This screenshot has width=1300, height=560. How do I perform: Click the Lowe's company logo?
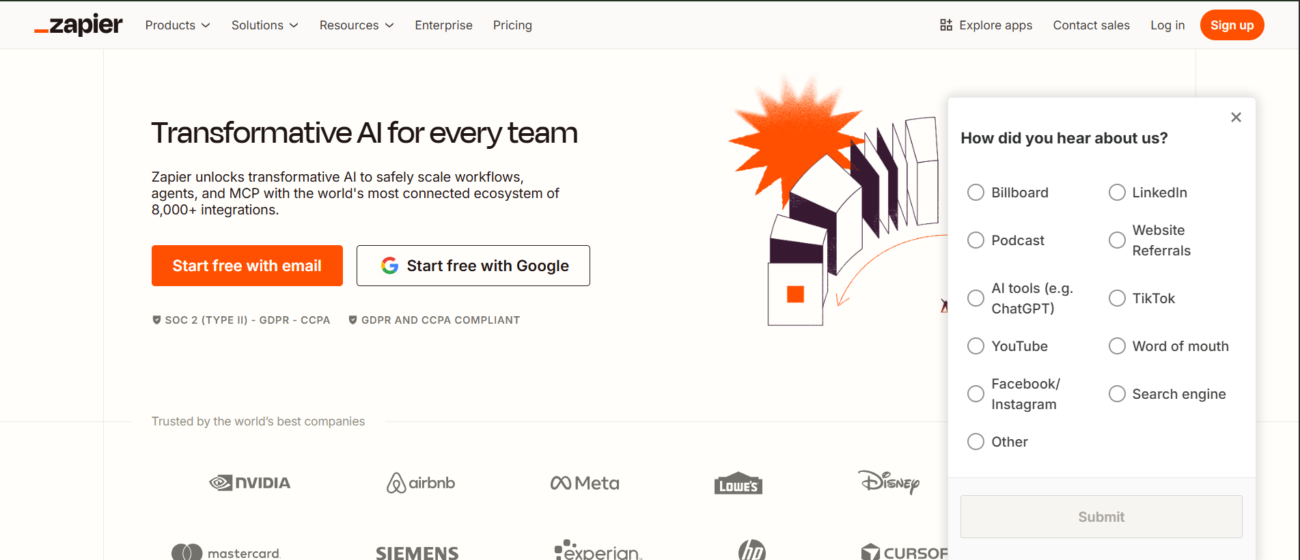coord(738,483)
